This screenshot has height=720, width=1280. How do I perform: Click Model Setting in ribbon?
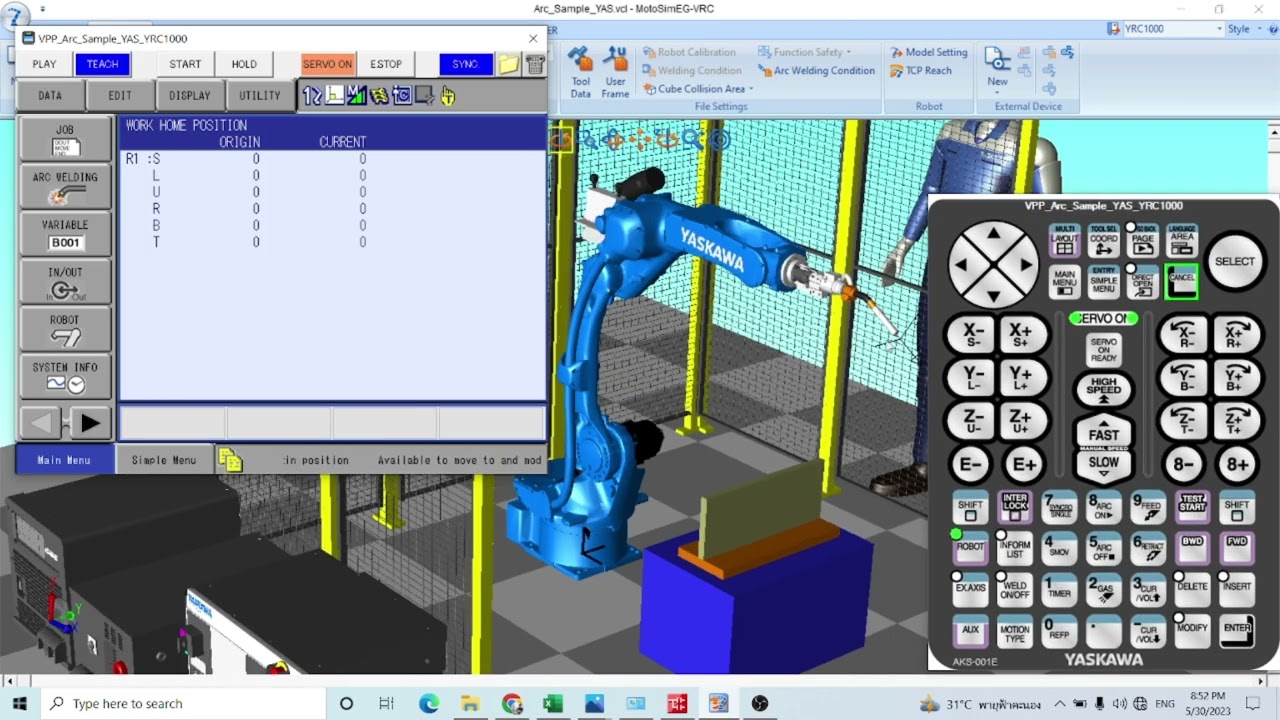point(928,52)
